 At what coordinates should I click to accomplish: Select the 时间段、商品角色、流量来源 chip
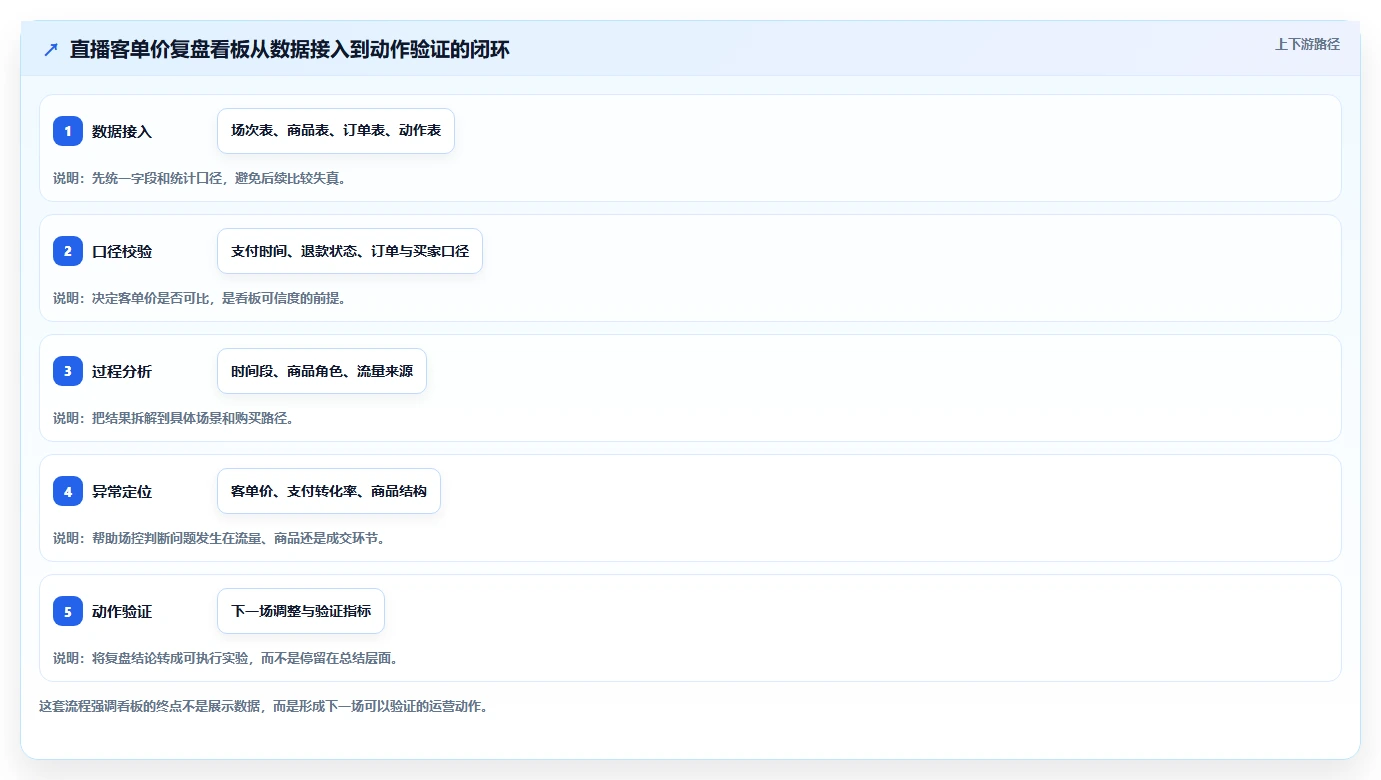322,371
